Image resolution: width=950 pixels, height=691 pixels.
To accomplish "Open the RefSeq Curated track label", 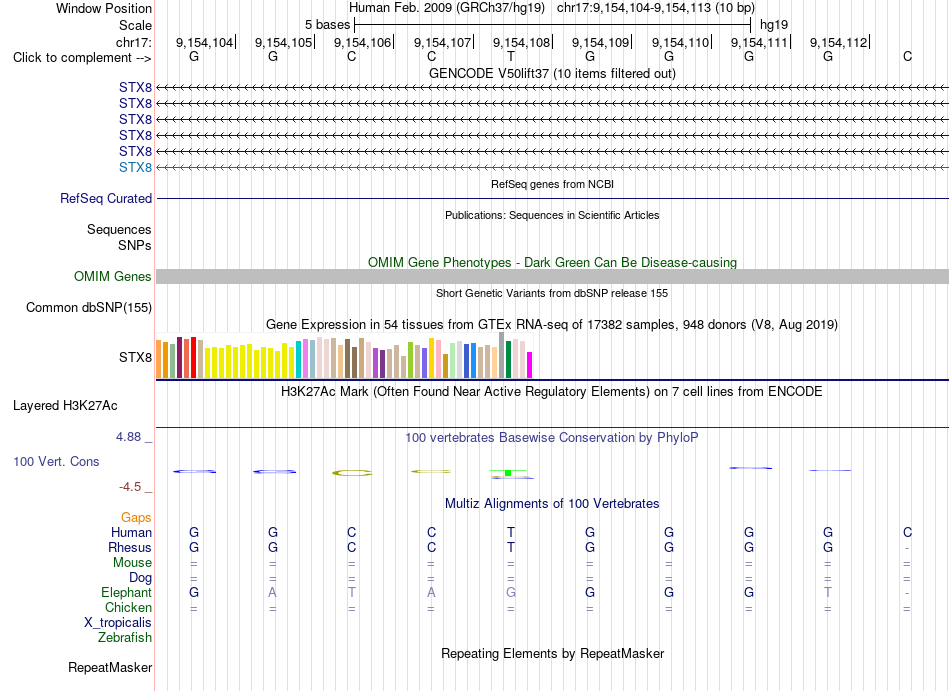I will [106, 199].
